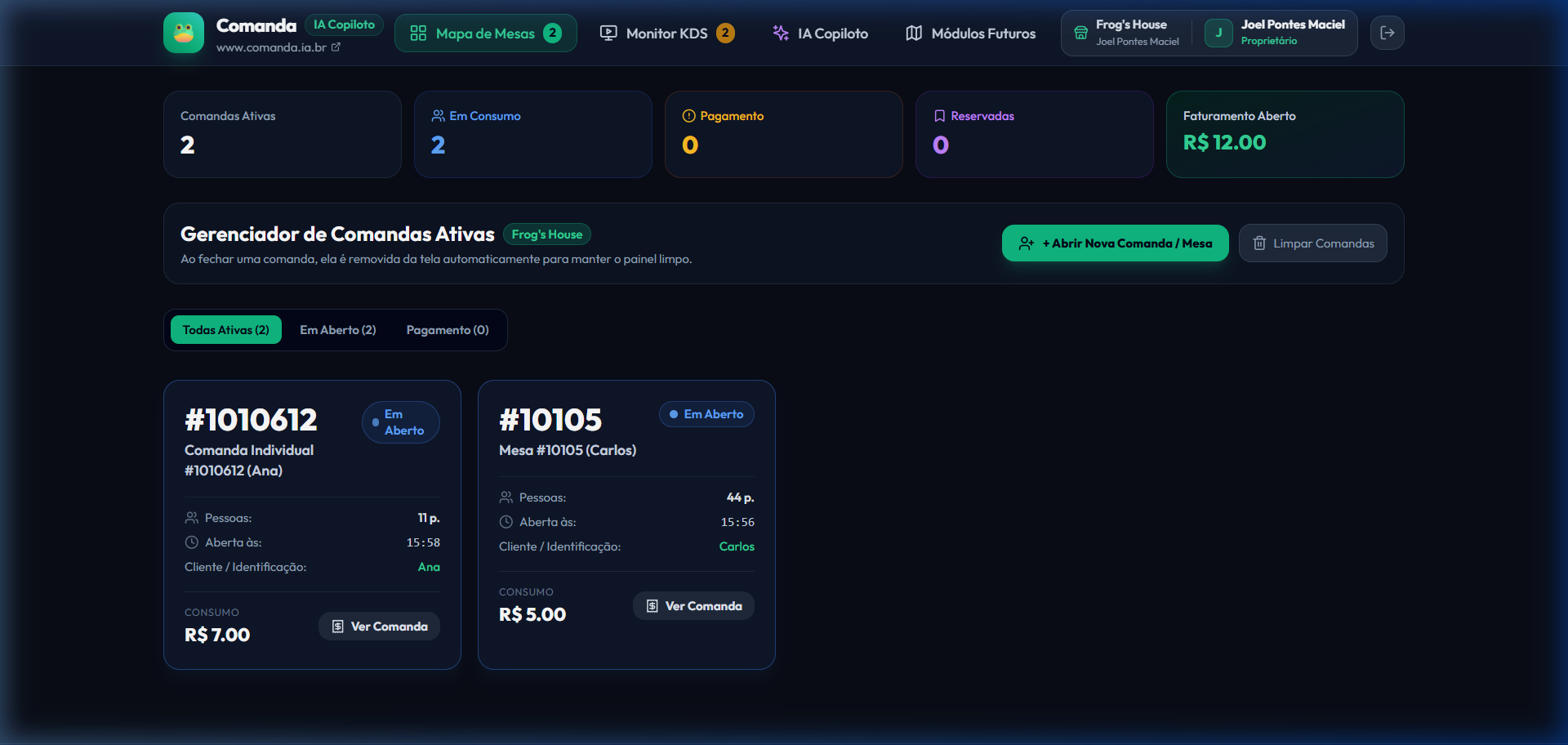The image size is (1568, 745).
Task: Filter by Pagamento (0)
Action: [448, 330]
